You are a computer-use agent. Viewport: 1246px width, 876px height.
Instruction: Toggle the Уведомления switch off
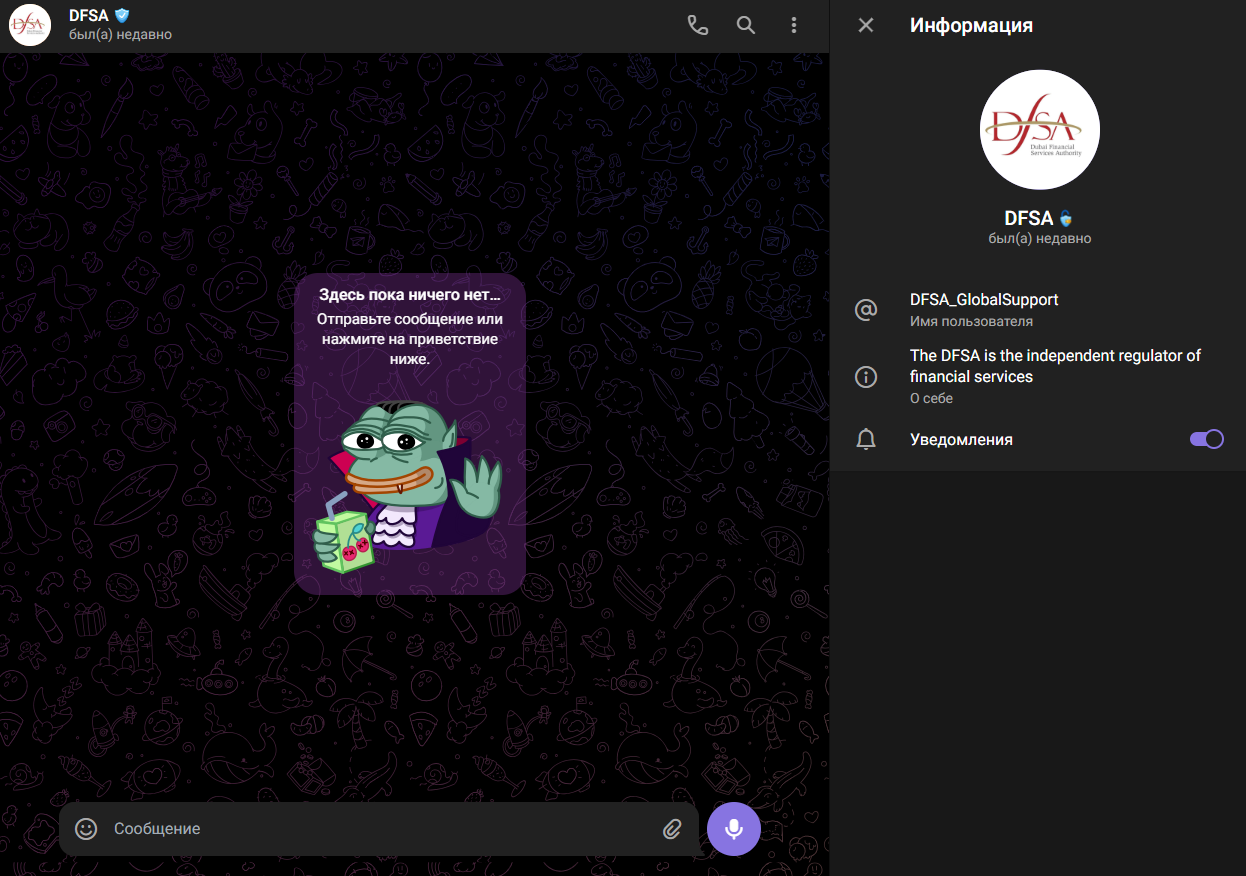click(x=1206, y=439)
